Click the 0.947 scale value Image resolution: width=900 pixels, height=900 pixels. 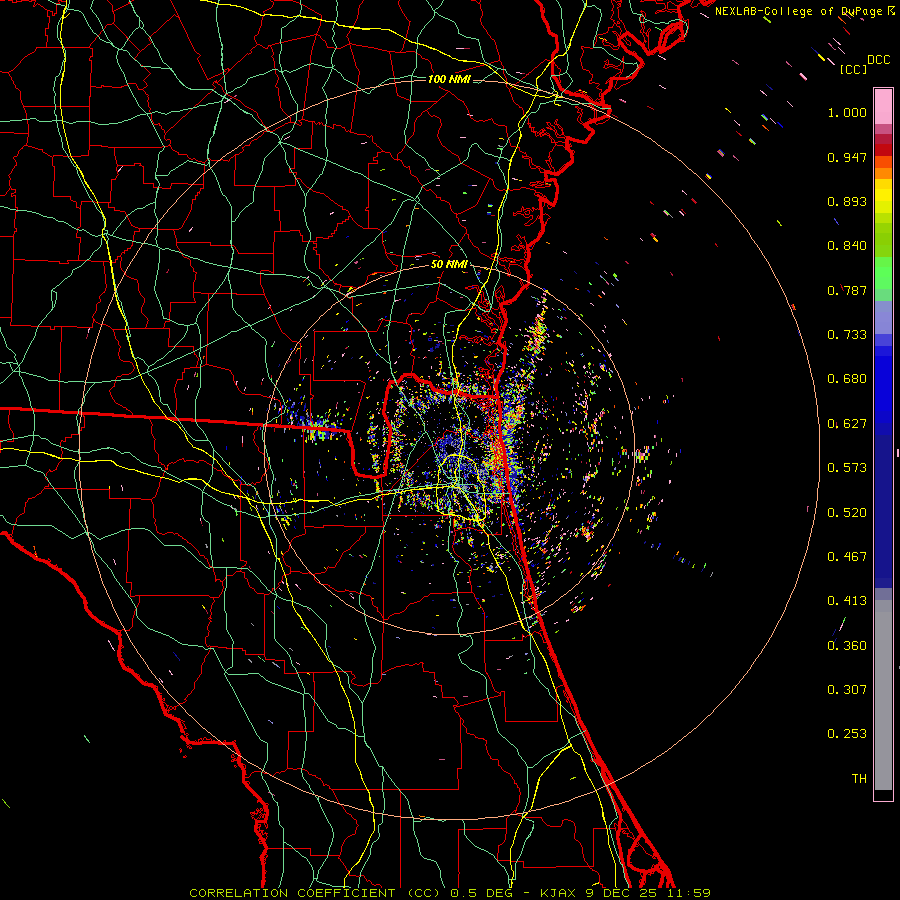847,157
